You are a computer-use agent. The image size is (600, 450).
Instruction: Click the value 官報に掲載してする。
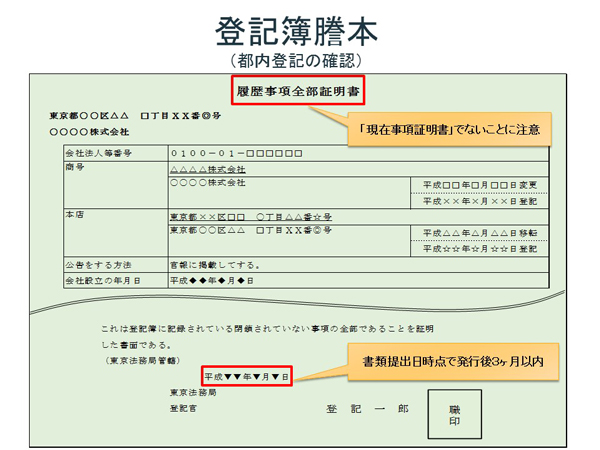click(x=215, y=265)
